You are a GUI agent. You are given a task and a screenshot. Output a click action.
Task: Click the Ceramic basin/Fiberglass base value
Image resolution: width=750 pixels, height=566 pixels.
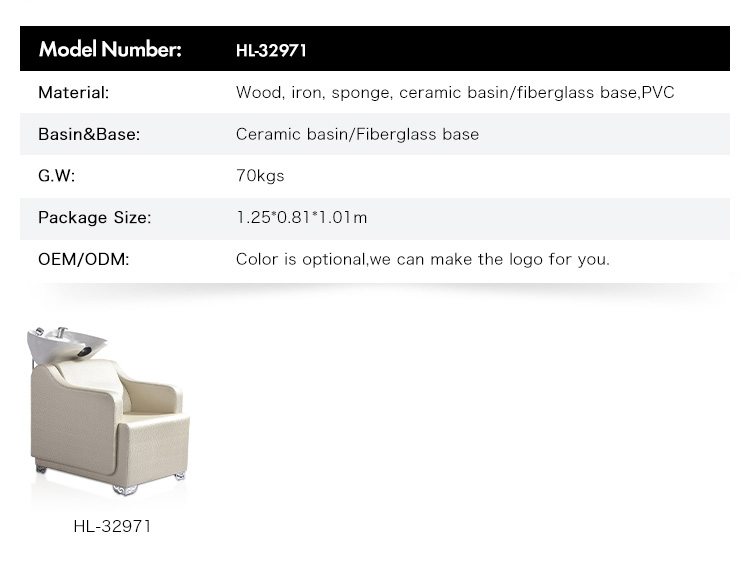[x=357, y=134]
